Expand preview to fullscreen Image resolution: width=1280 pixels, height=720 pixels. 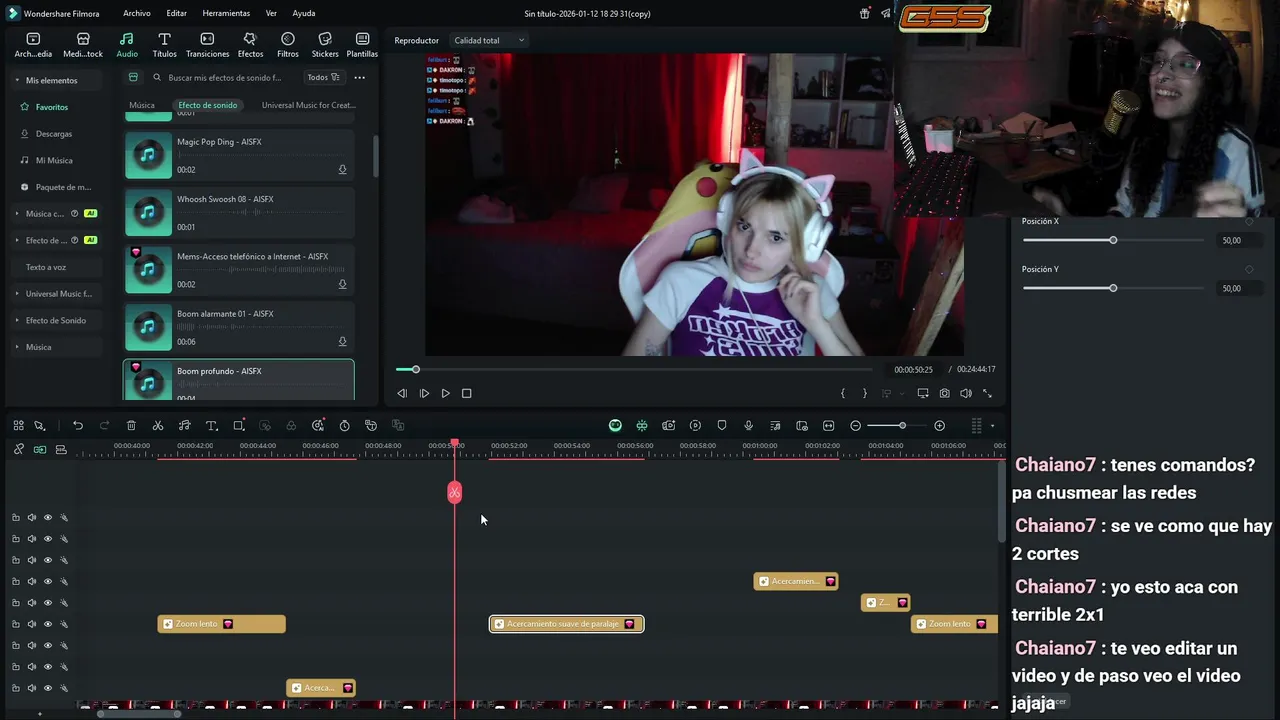click(987, 394)
